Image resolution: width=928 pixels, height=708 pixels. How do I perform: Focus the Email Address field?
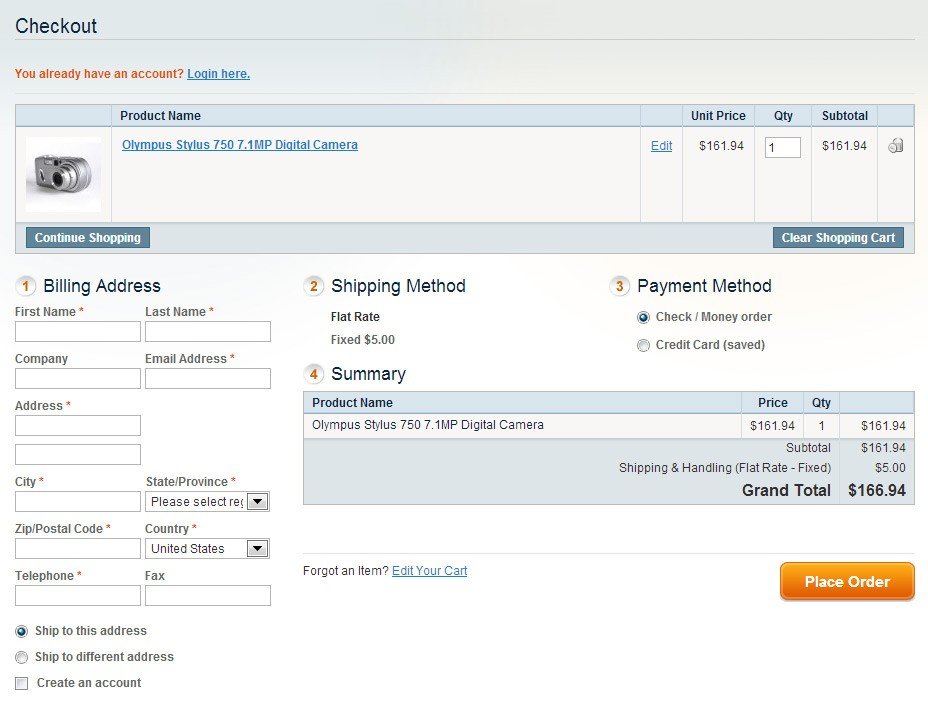click(208, 378)
